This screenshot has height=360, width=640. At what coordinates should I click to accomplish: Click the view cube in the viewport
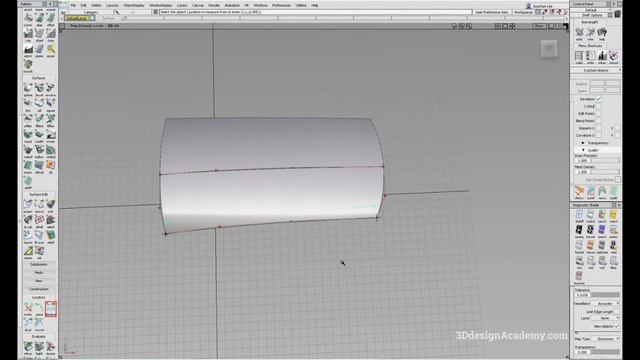click(x=549, y=49)
